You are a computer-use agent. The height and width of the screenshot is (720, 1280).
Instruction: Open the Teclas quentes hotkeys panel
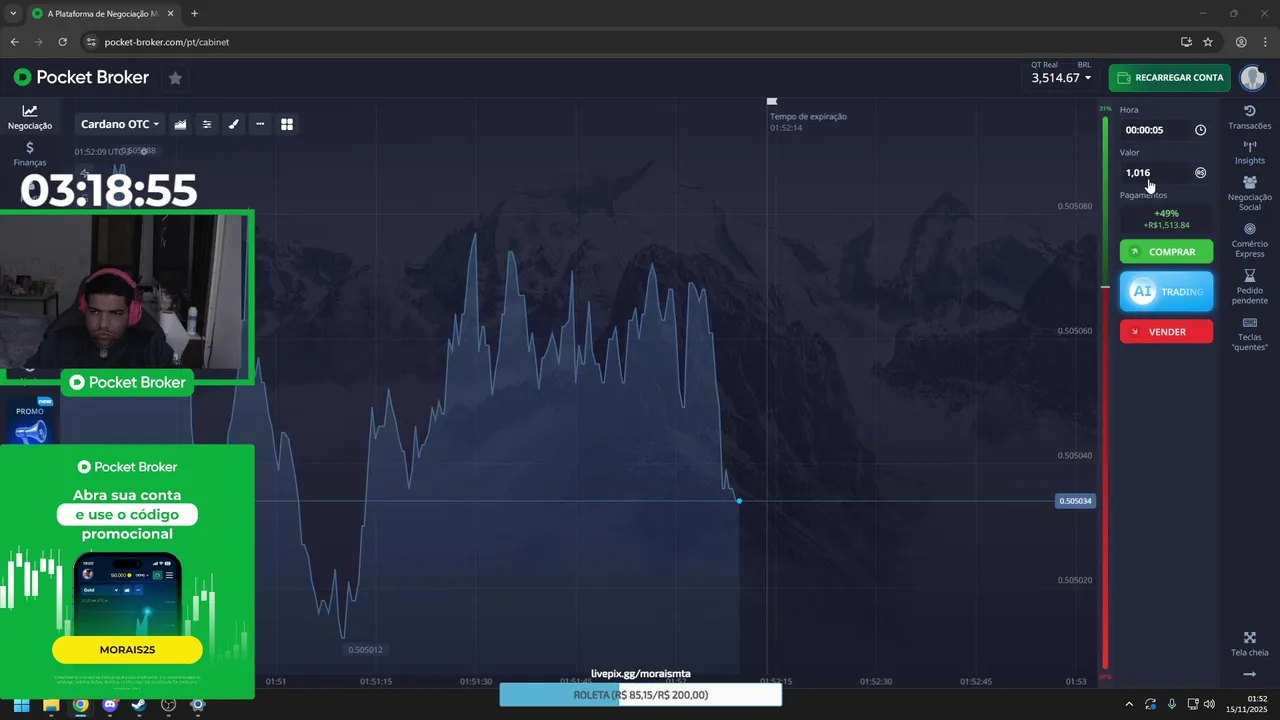(x=1250, y=334)
